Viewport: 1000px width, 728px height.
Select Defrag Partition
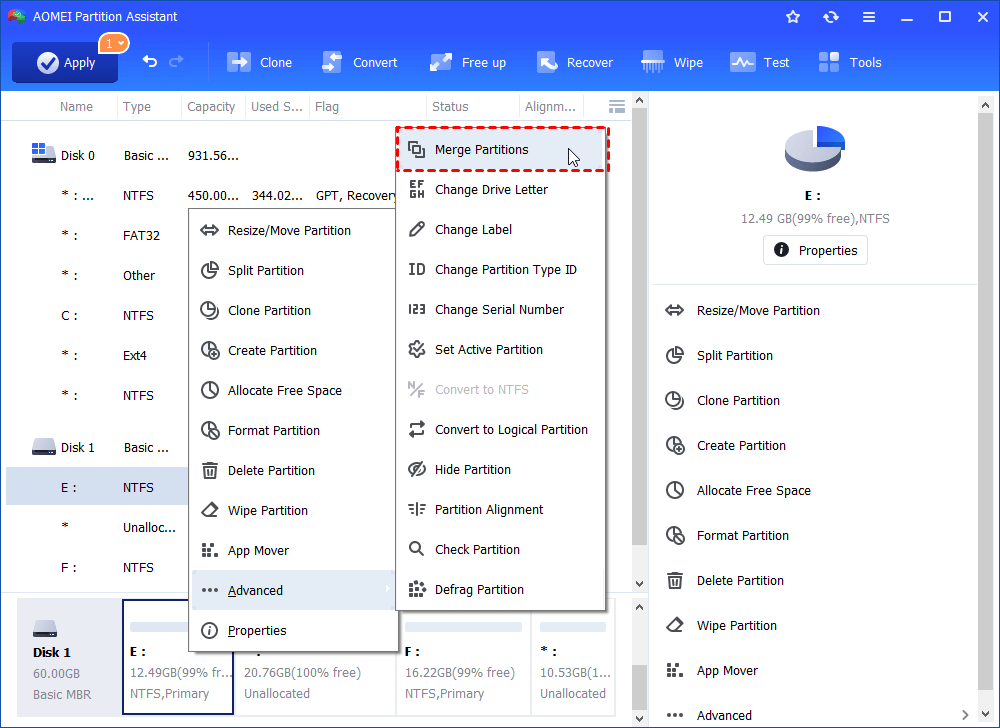point(501,590)
